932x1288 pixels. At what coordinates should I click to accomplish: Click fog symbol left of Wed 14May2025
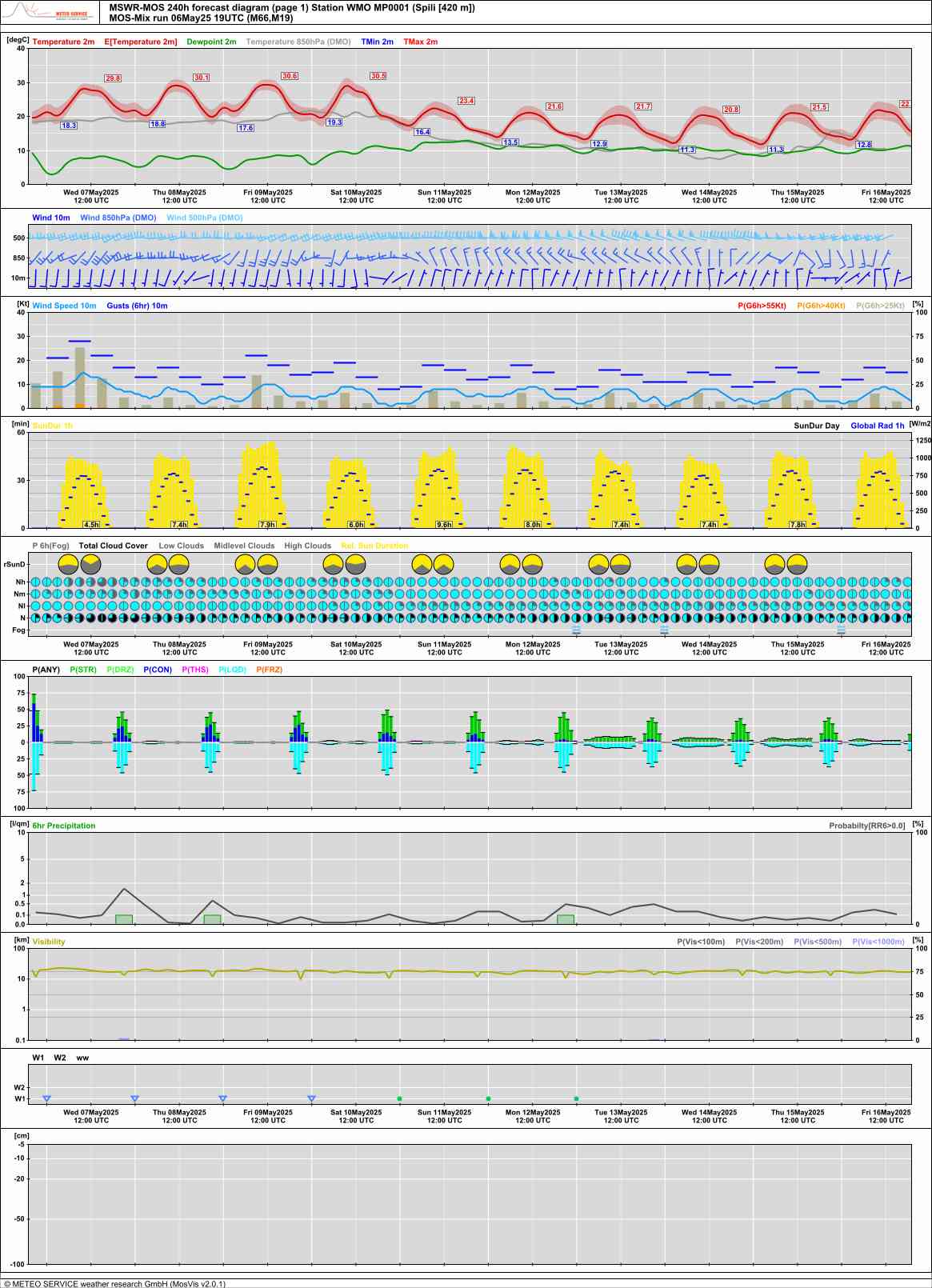(664, 630)
